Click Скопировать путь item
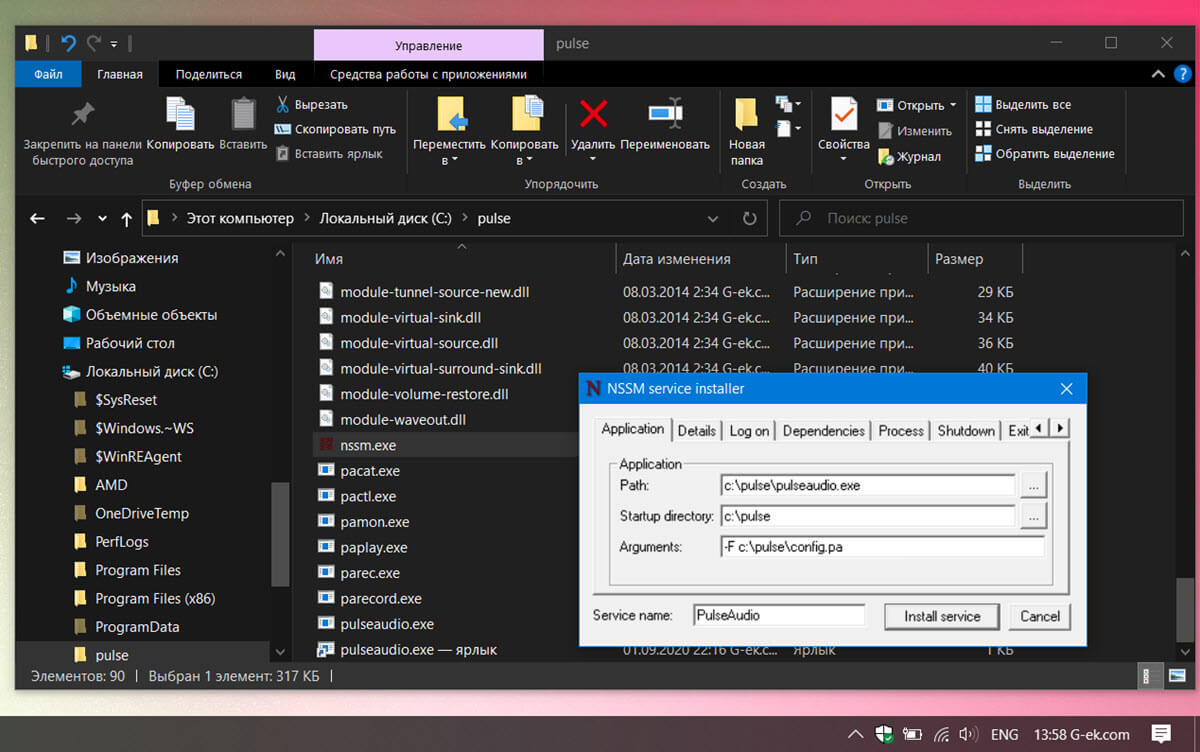 pyautogui.click(x=336, y=129)
